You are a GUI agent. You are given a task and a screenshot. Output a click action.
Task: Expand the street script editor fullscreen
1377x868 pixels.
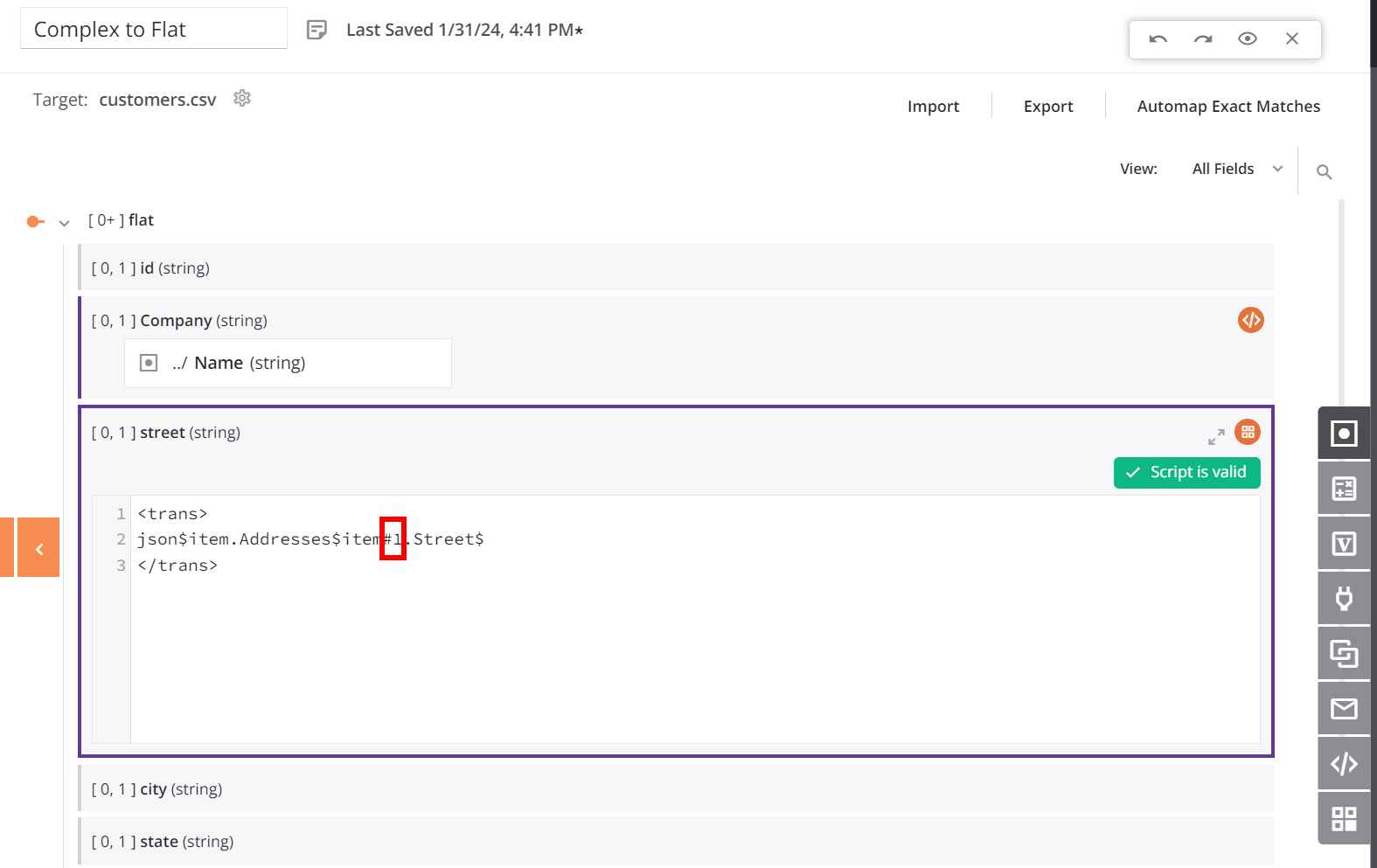[1216, 437]
